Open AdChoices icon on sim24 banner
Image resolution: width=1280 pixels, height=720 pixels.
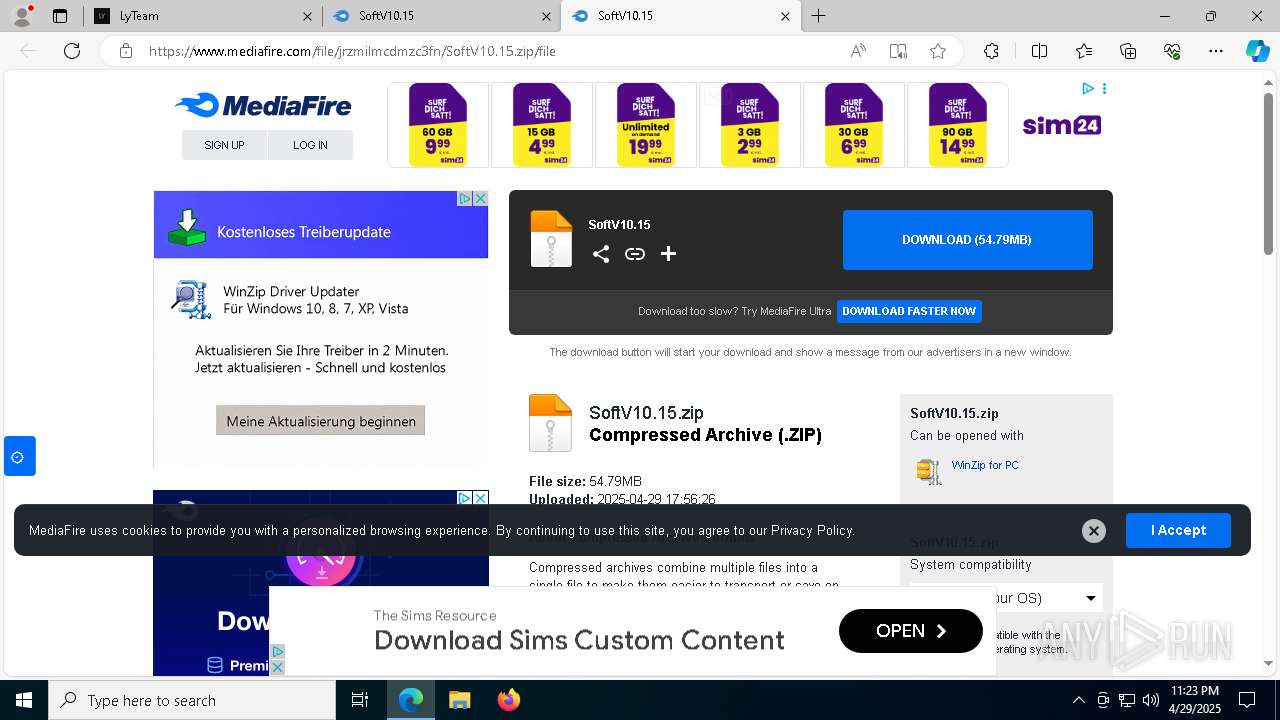coord(1088,89)
